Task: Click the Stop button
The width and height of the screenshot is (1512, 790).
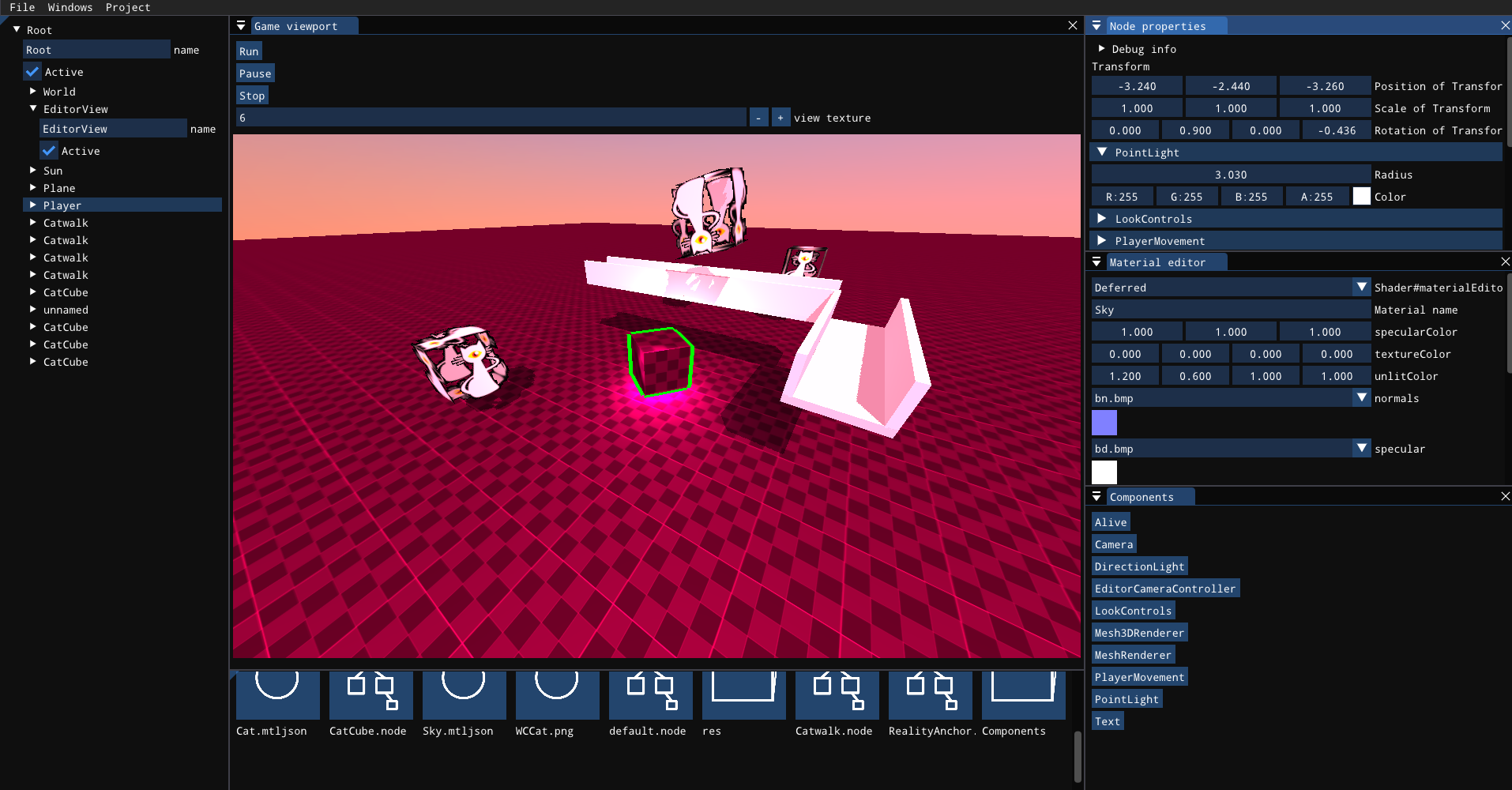Action: click(251, 95)
